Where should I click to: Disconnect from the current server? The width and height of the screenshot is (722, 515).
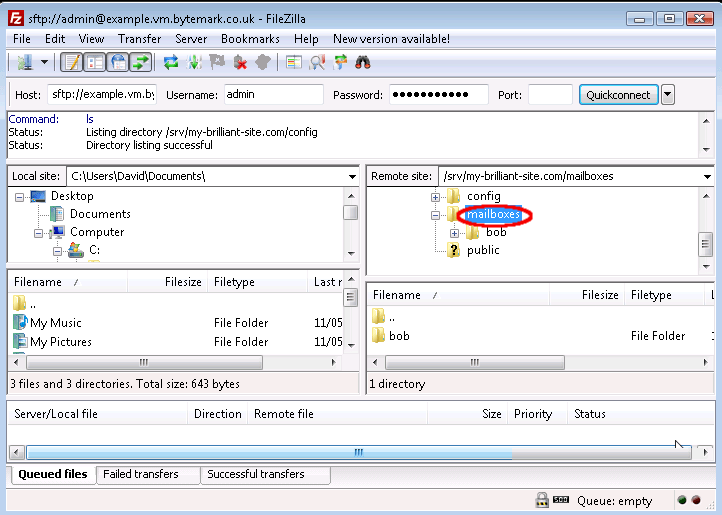[240, 62]
